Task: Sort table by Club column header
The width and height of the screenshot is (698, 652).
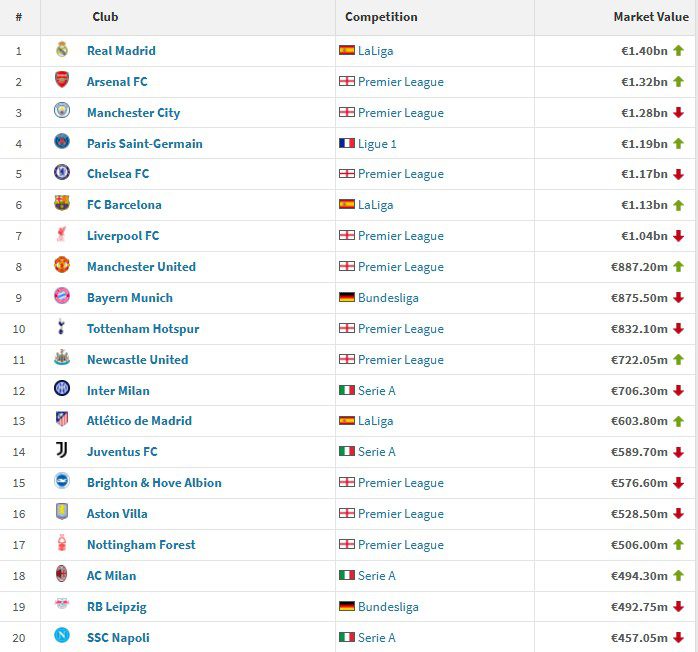Action: pyautogui.click(x=105, y=17)
